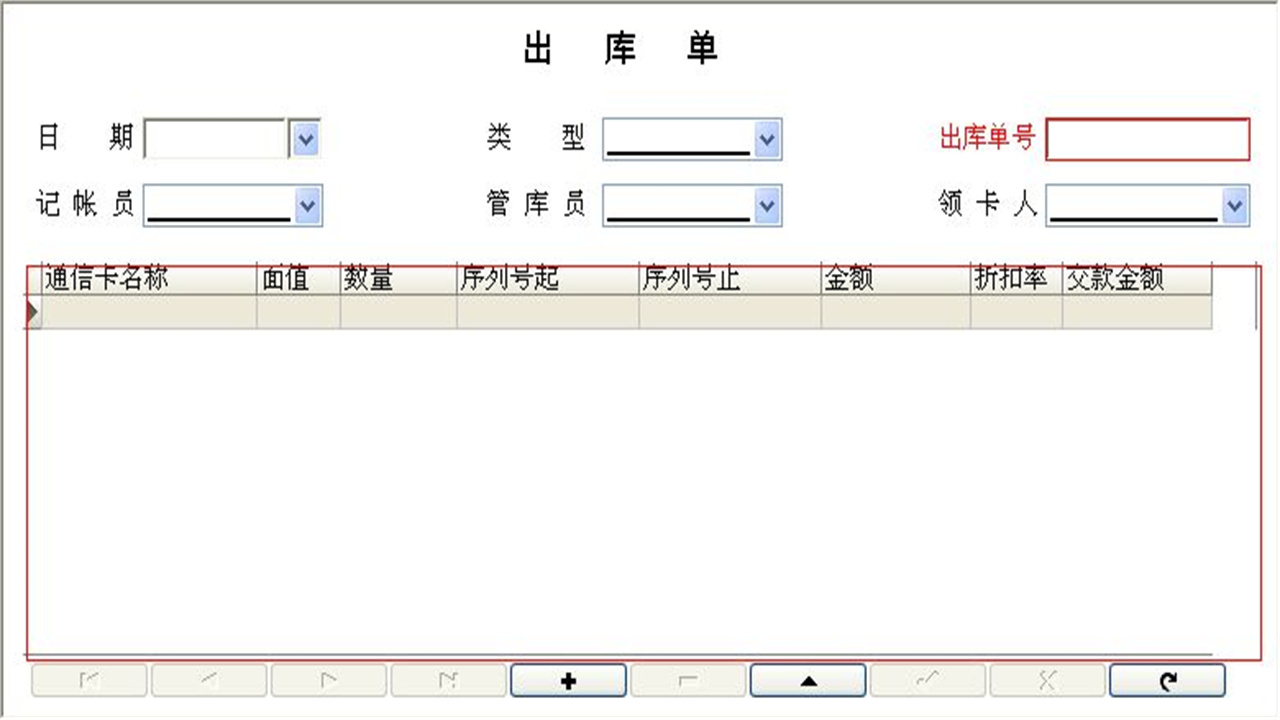This screenshot has height=720, width=1280.
Task: Click the minus icon to delete a record
Action: click(x=688, y=680)
